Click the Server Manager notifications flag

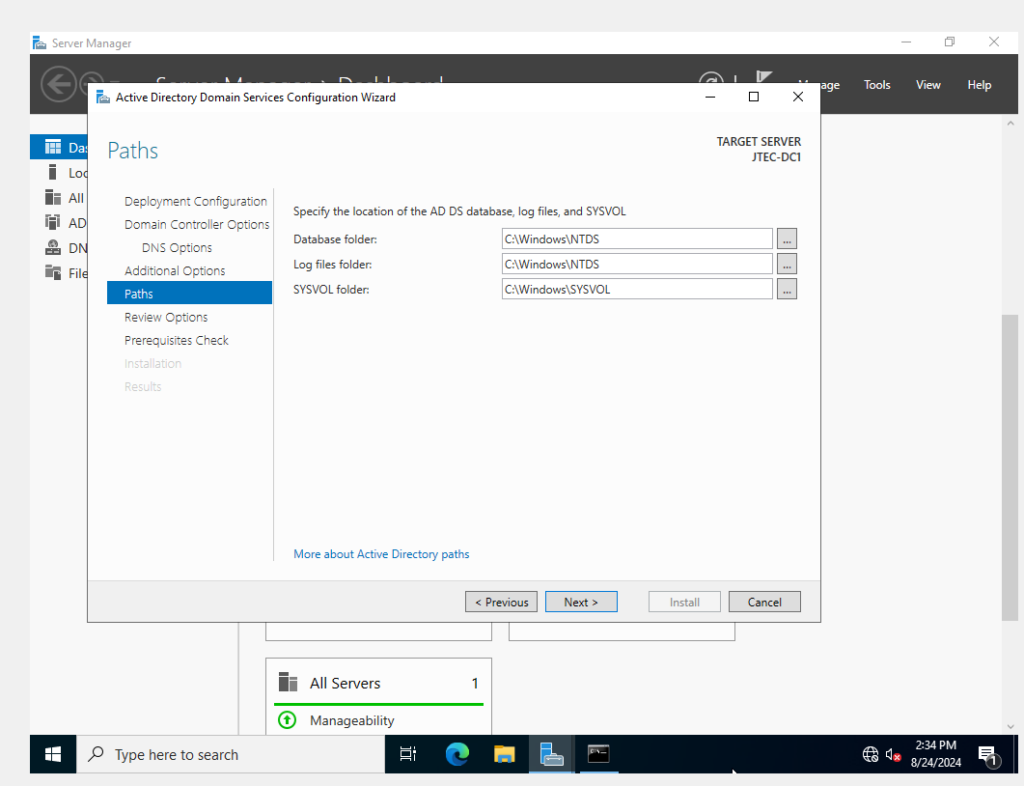pos(764,78)
